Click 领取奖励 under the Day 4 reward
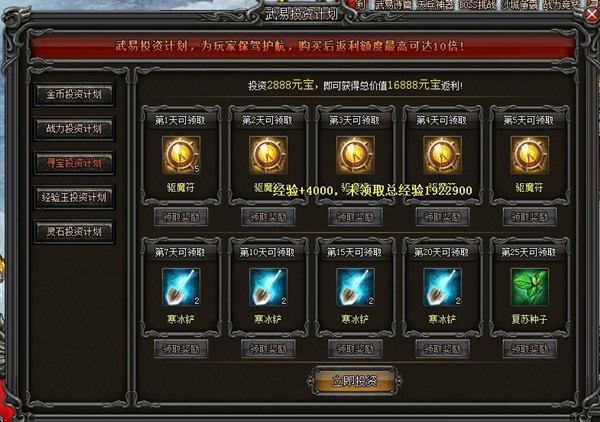This screenshot has height=422, width=600. coord(442,217)
